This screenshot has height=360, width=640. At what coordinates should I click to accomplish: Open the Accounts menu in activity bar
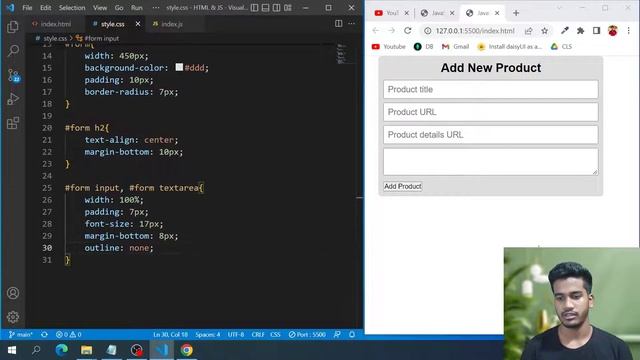click(13, 293)
